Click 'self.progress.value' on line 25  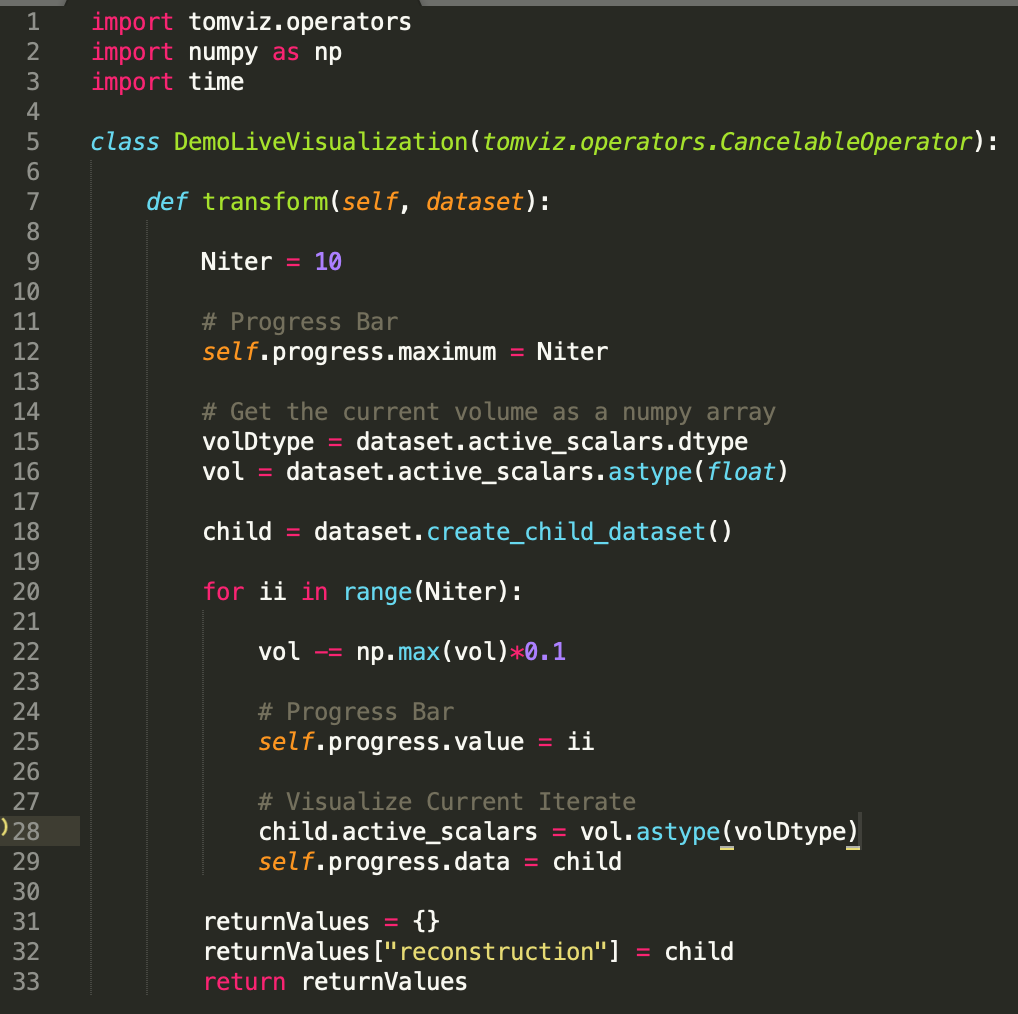tap(391, 742)
